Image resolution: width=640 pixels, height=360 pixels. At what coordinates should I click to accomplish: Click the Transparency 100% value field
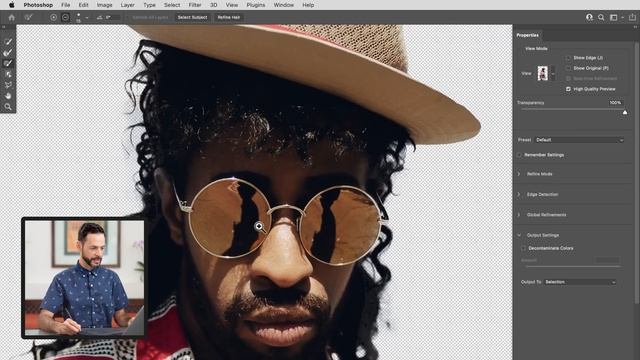click(616, 102)
